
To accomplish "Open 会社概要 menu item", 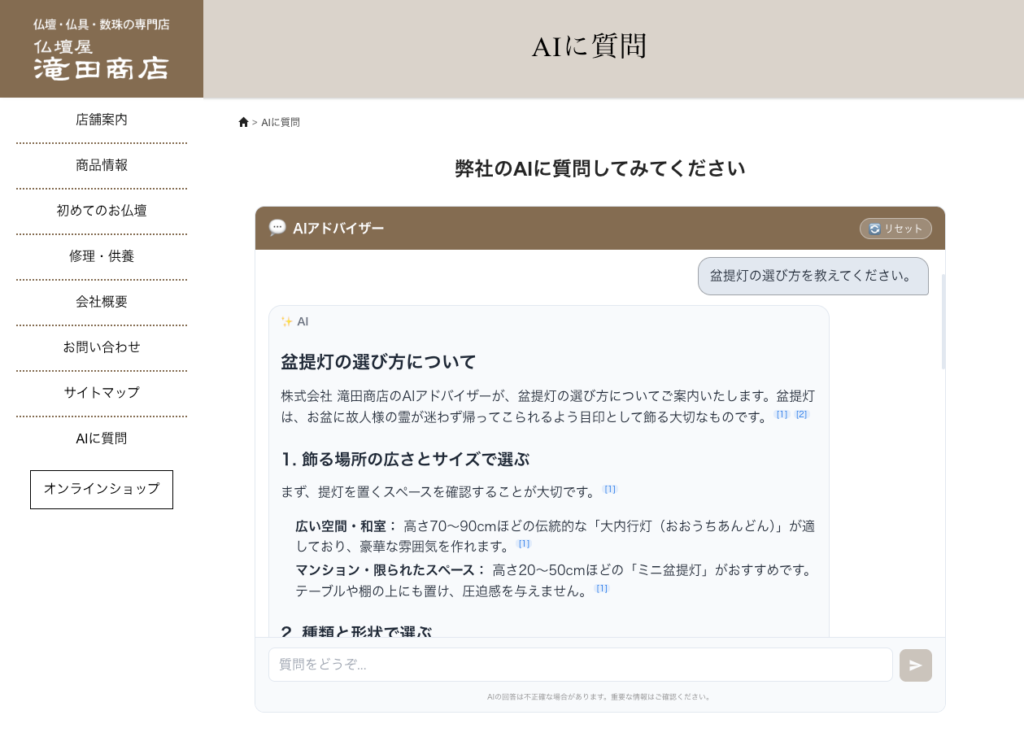I will pos(101,302).
